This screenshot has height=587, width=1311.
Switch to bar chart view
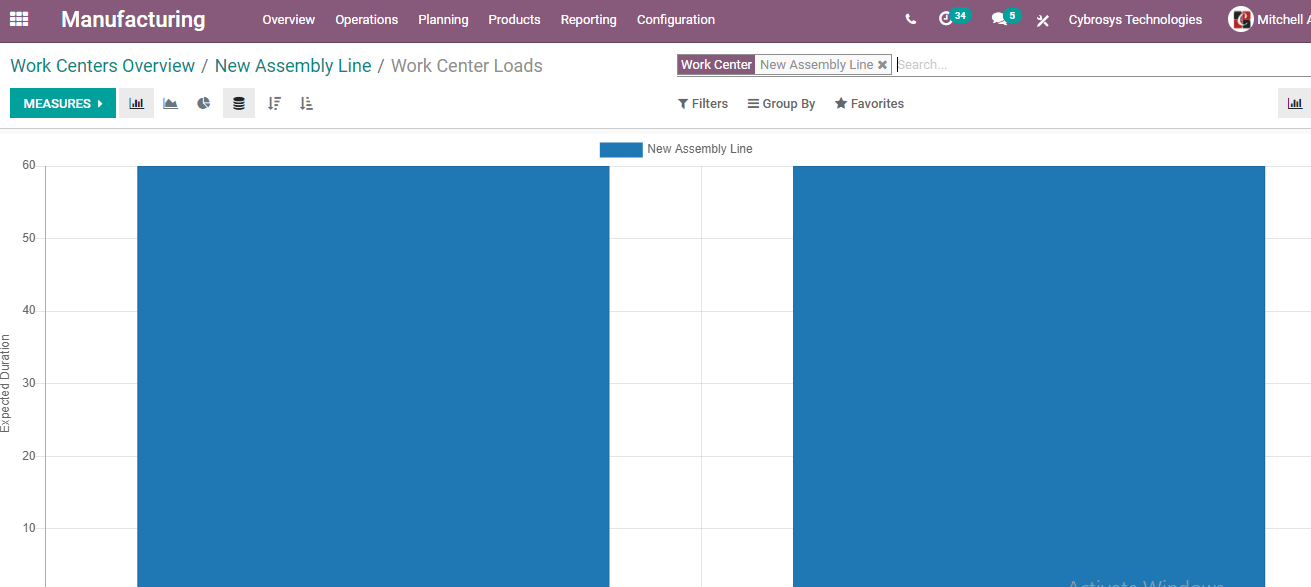point(137,103)
